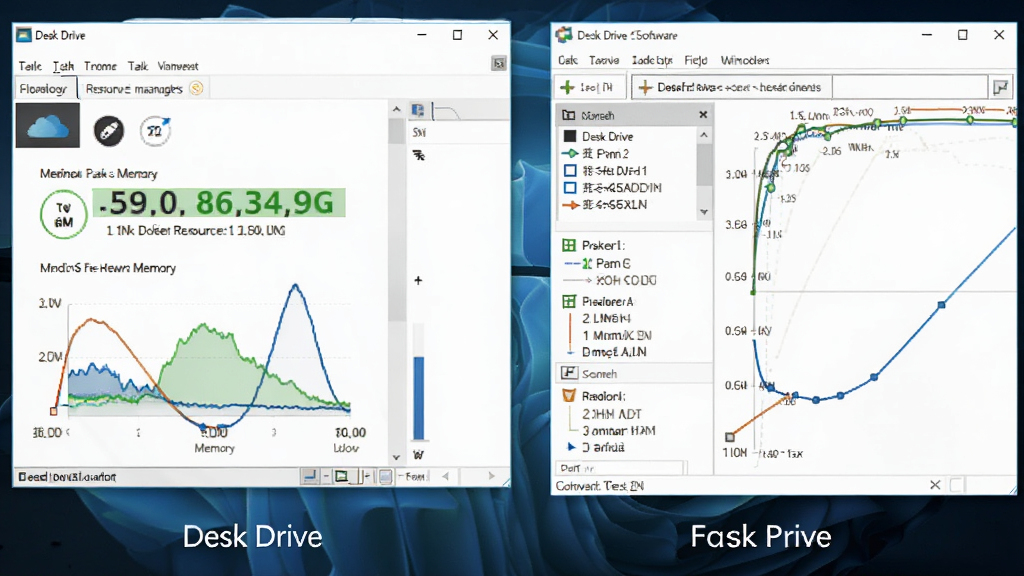Click the green-square status bar icon in Desk Drive
Viewport: 1024px width, 576px height.
point(342,476)
